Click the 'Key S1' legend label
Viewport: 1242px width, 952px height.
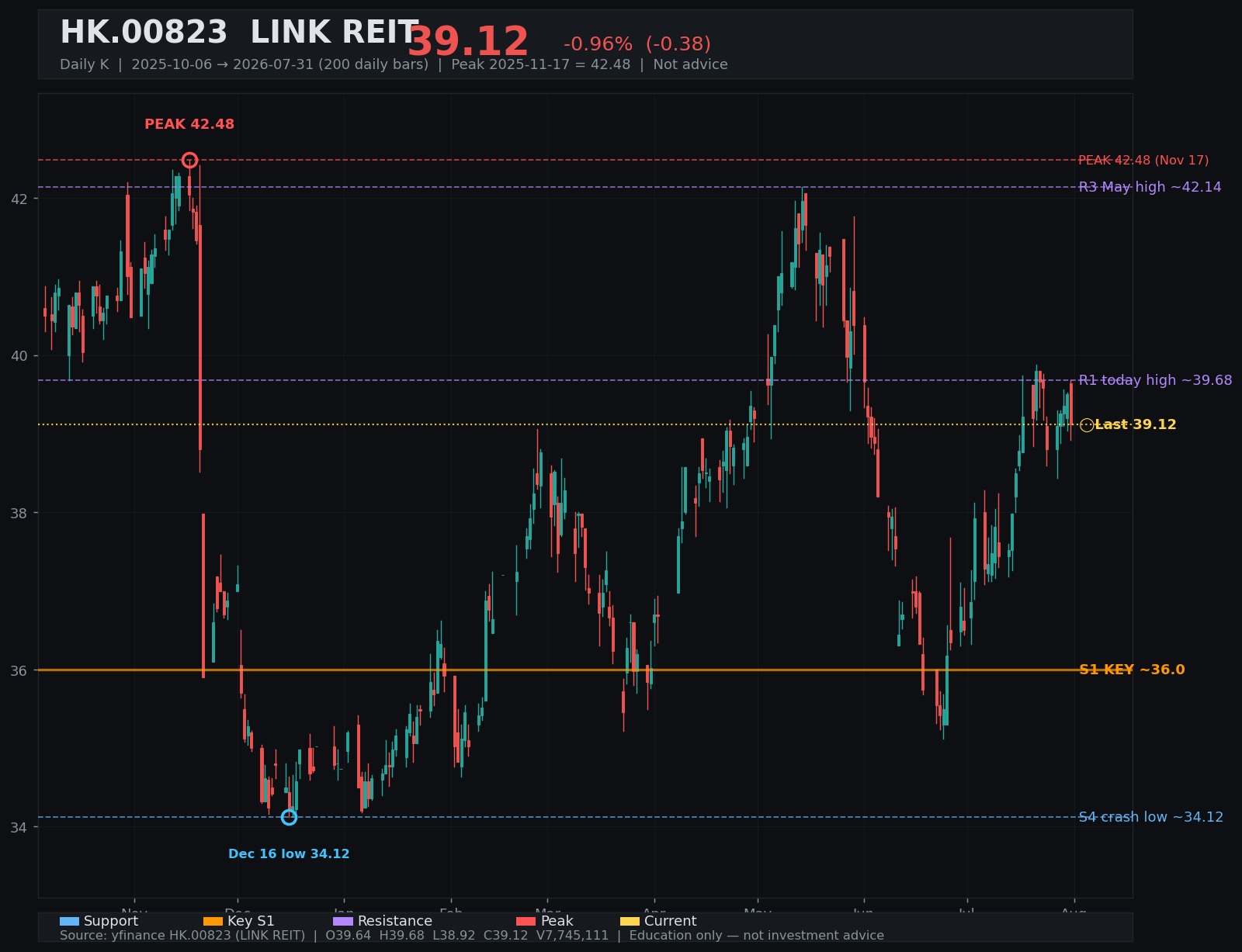(251, 922)
